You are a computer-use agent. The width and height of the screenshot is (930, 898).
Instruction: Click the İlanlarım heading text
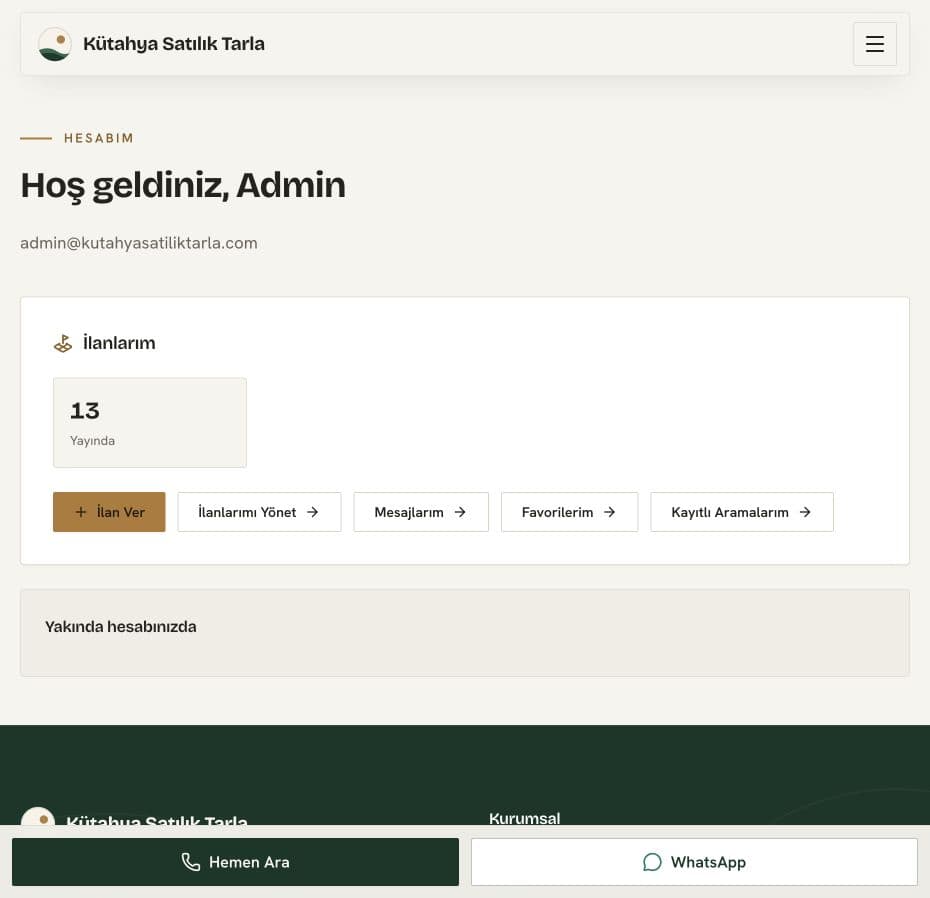(x=119, y=343)
